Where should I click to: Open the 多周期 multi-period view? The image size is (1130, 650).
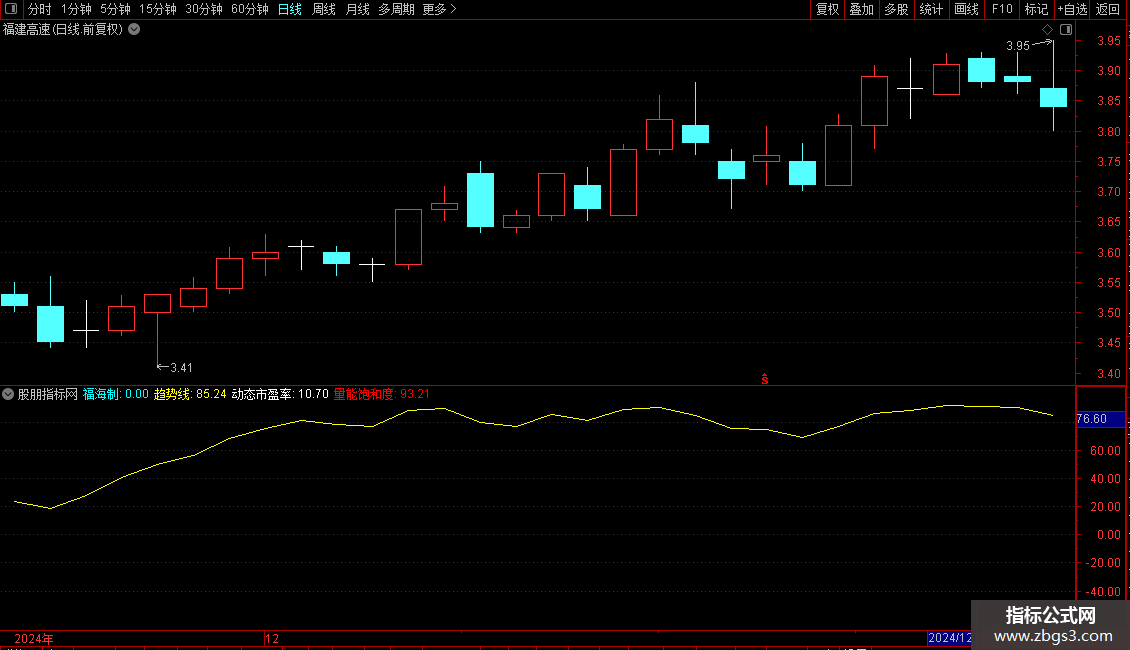tap(396, 9)
